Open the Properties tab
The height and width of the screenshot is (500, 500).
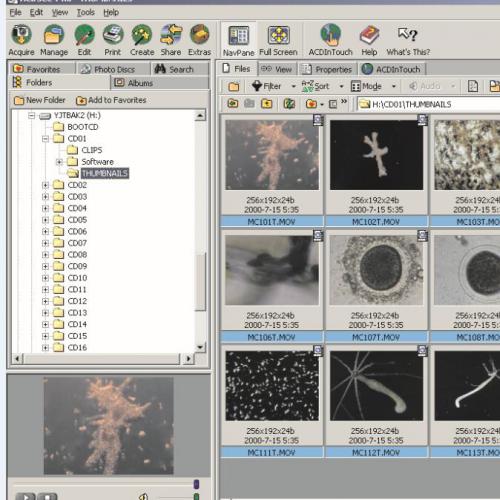coord(327,69)
